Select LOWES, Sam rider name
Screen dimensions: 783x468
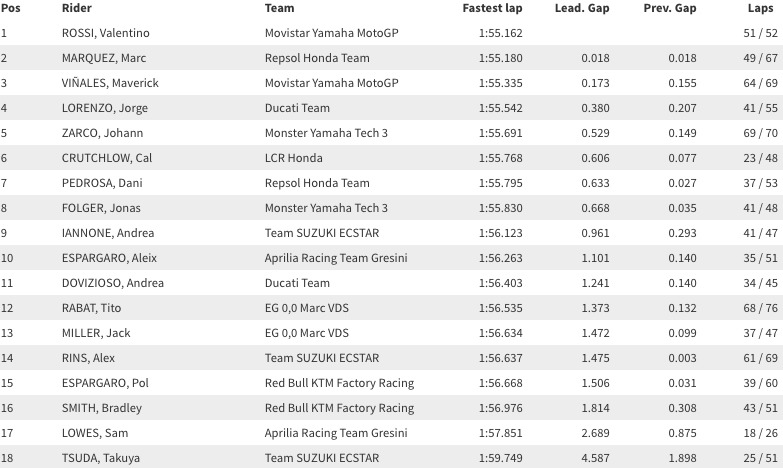coord(95,433)
